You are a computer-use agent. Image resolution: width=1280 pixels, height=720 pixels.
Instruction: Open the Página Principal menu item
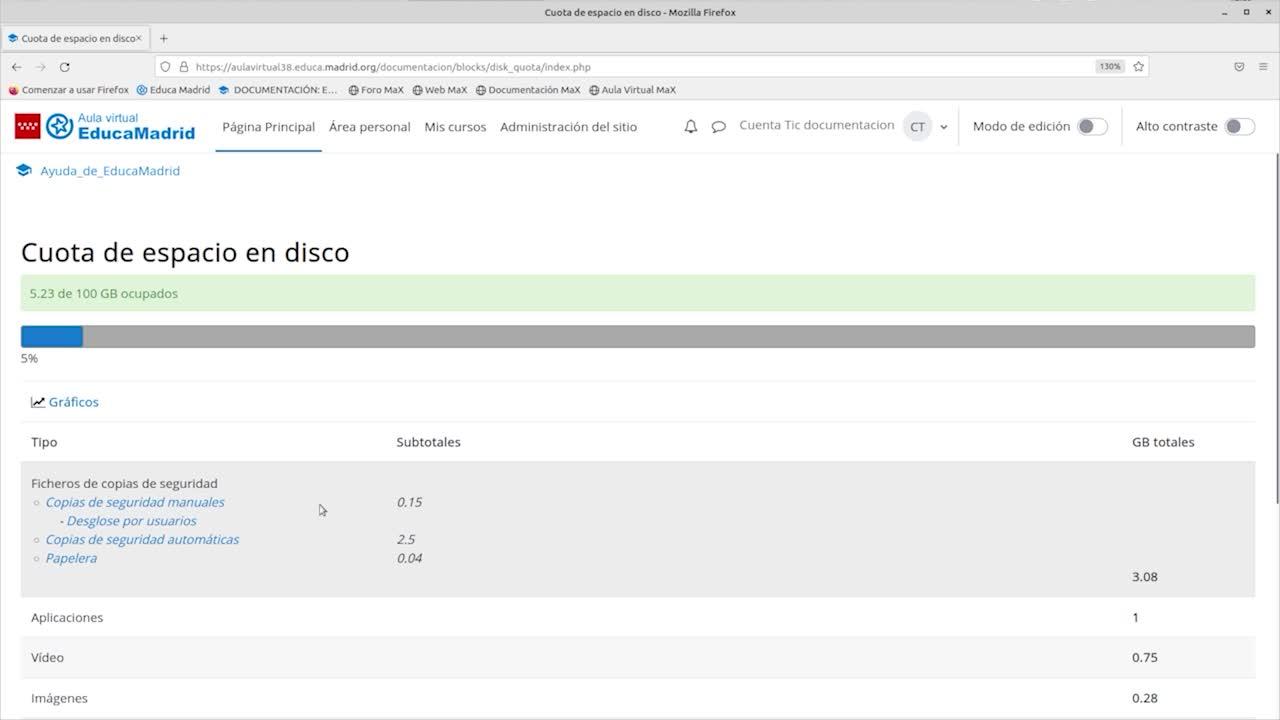[x=268, y=127]
